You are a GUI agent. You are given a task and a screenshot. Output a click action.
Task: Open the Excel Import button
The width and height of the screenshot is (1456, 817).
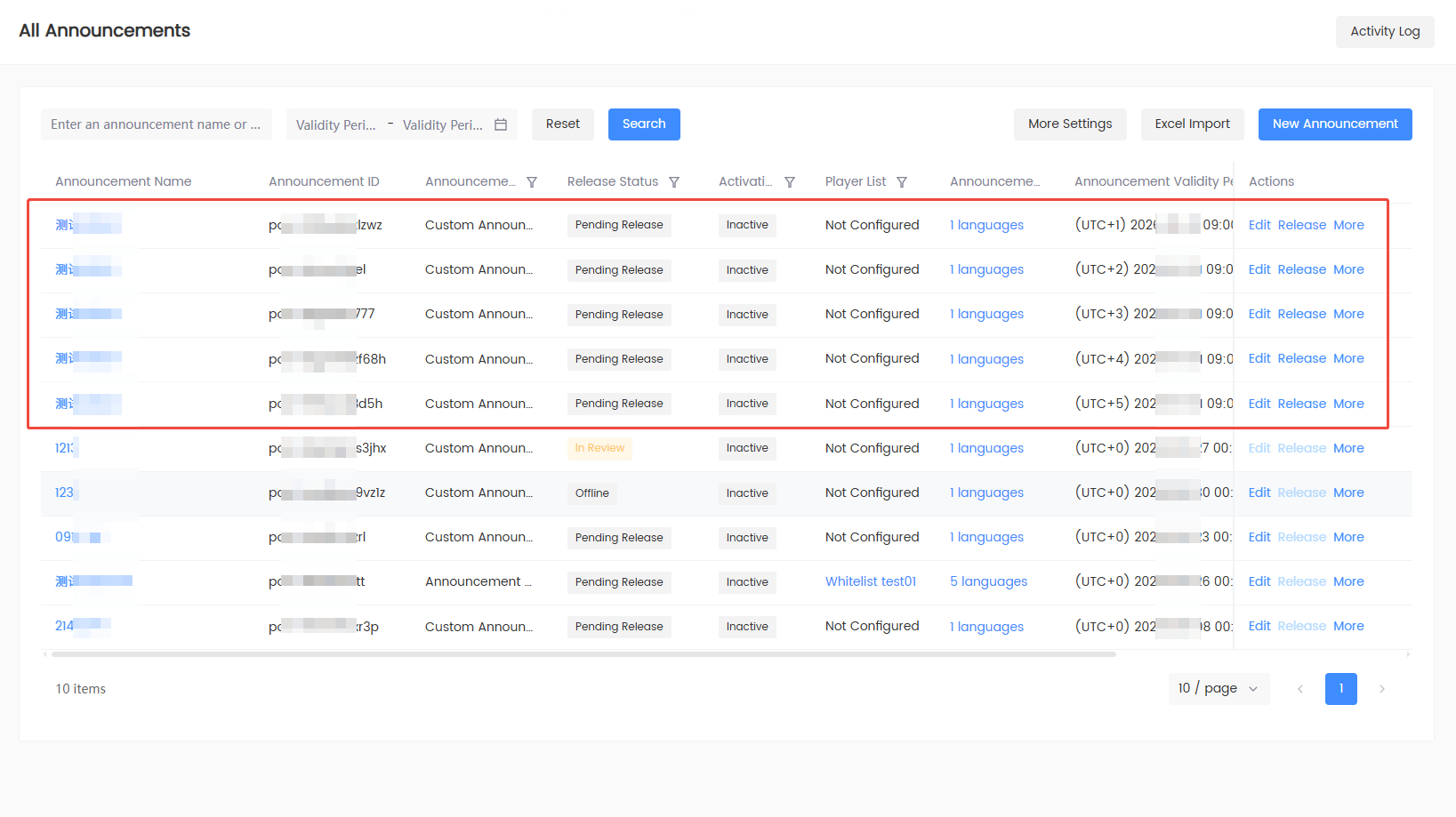click(x=1193, y=124)
